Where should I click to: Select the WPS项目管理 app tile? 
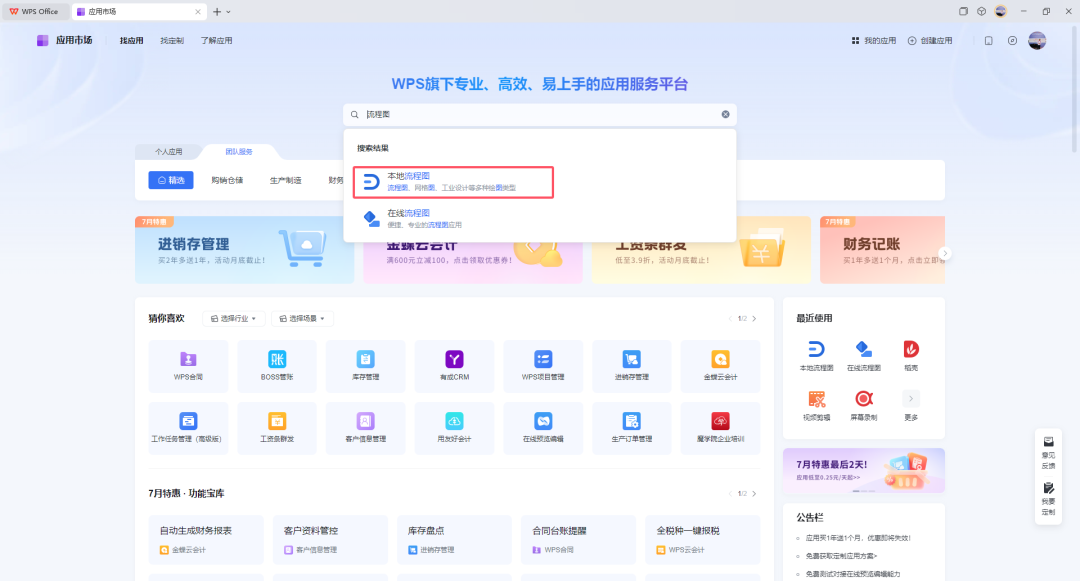(x=543, y=366)
